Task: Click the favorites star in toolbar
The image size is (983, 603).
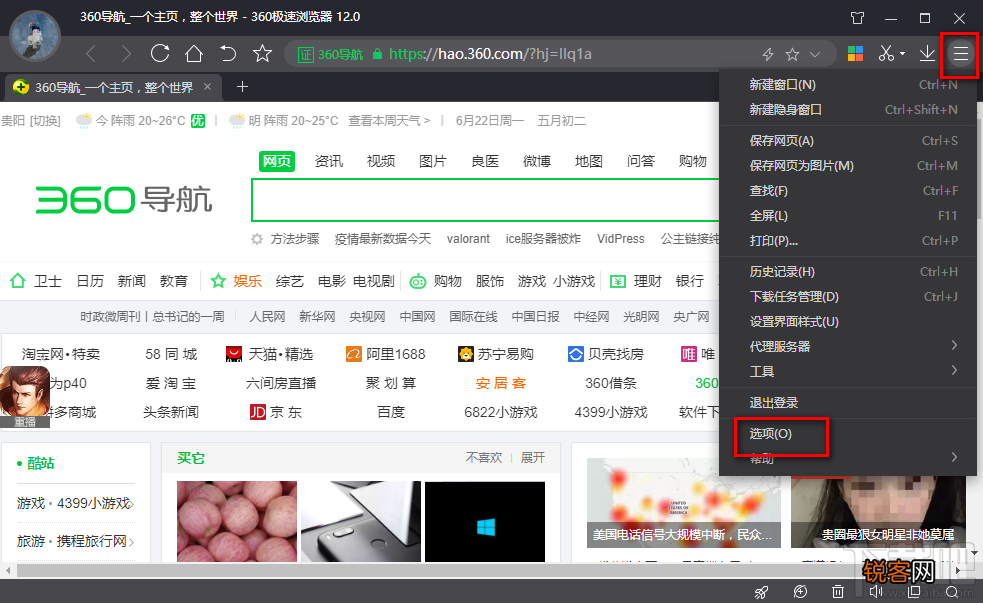Action: point(262,53)
